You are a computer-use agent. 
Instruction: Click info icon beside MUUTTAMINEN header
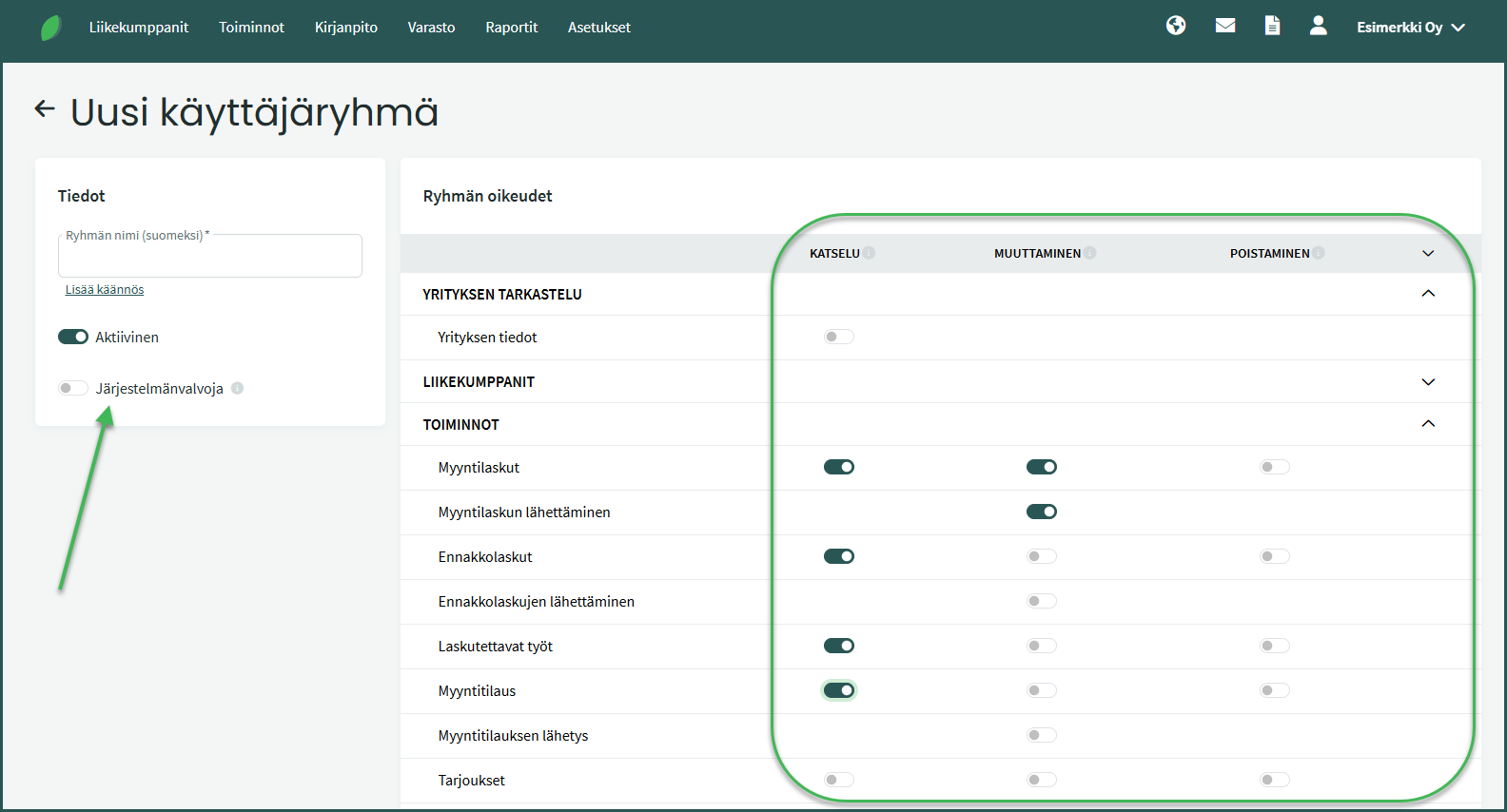[x=1090, y=253]
